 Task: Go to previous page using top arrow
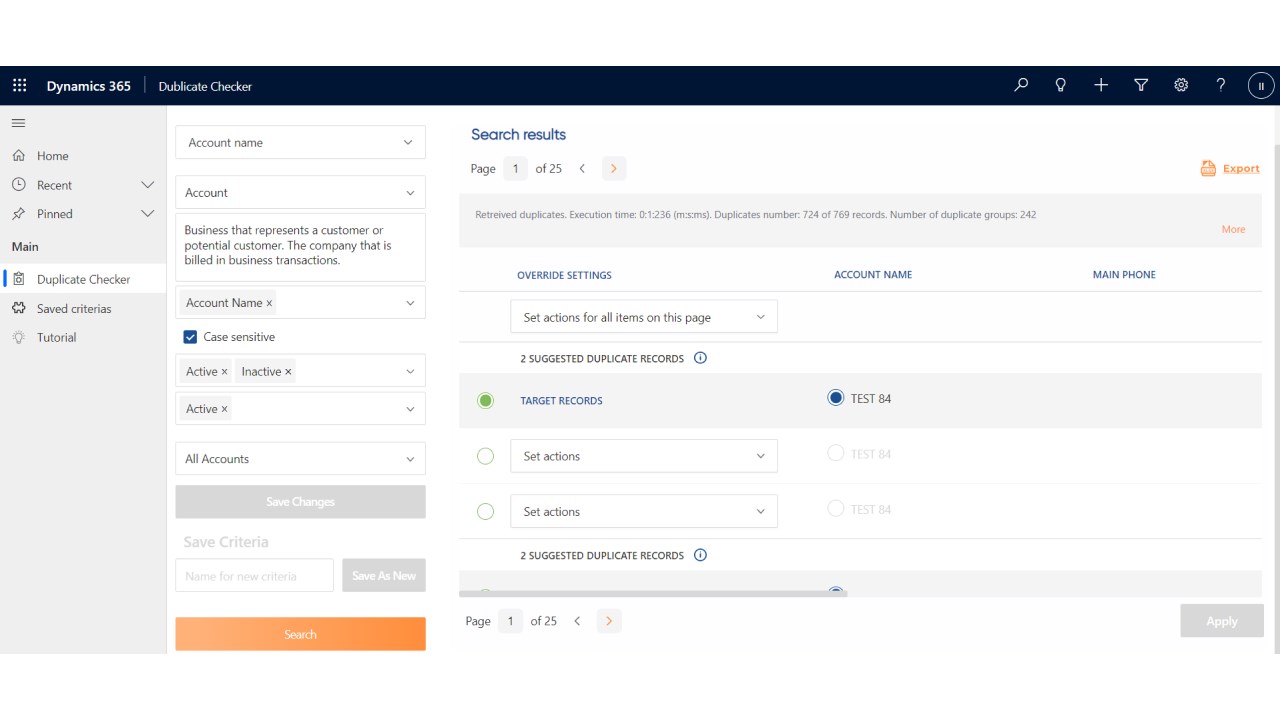pyautogui.click(x=582, y=169)
